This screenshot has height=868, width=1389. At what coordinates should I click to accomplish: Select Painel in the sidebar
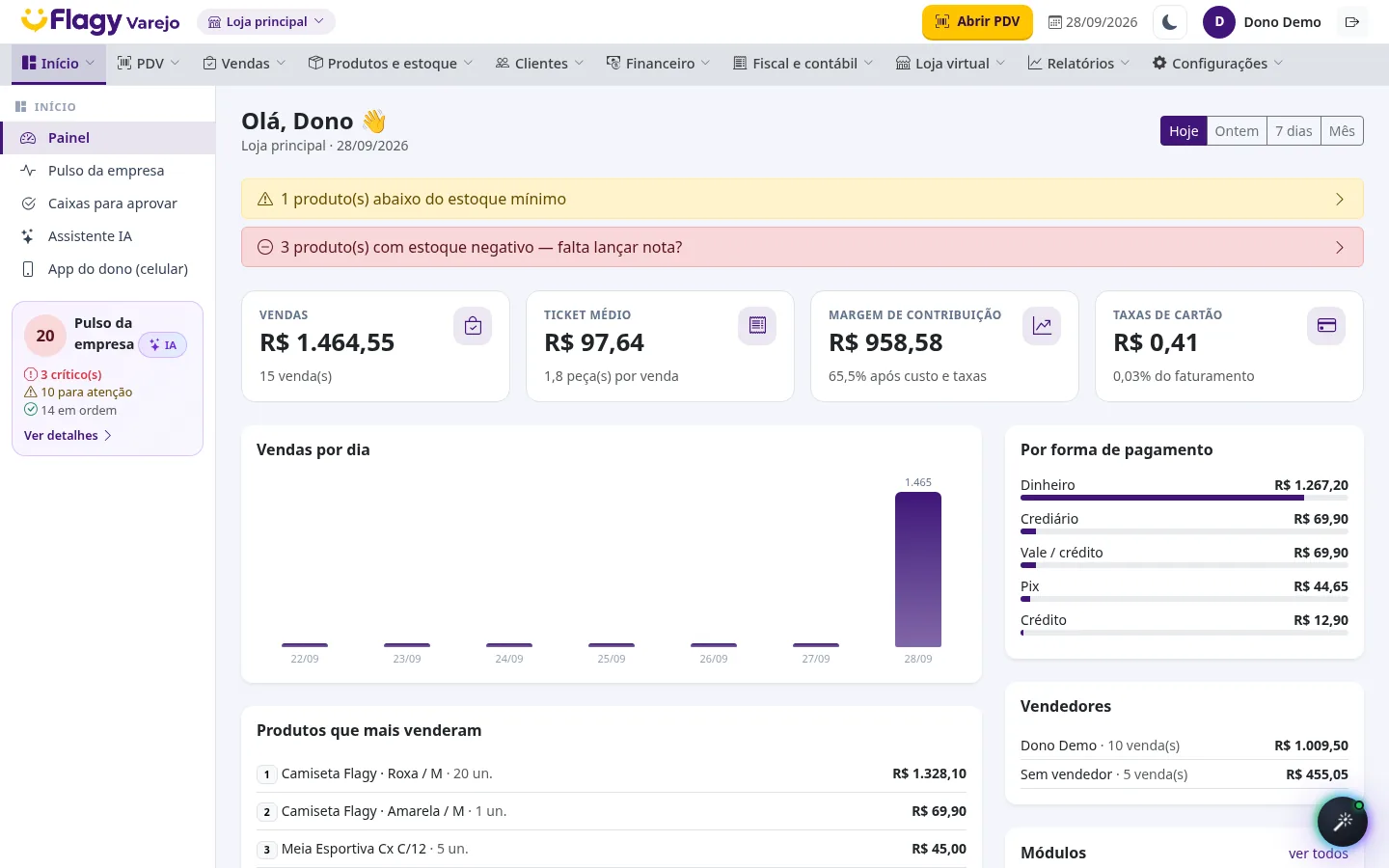(108, 138)
